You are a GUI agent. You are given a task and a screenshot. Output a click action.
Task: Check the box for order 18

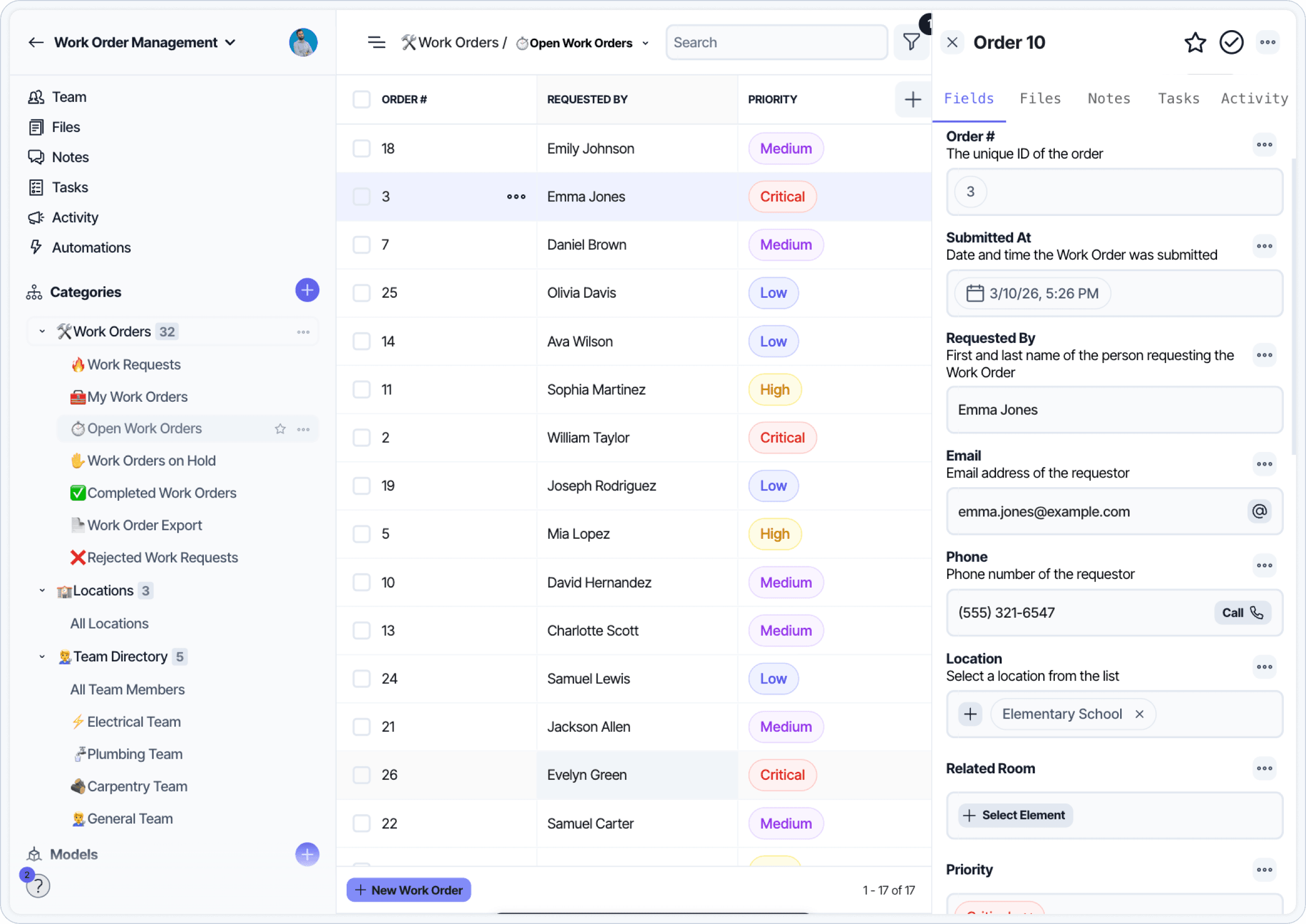361,149
